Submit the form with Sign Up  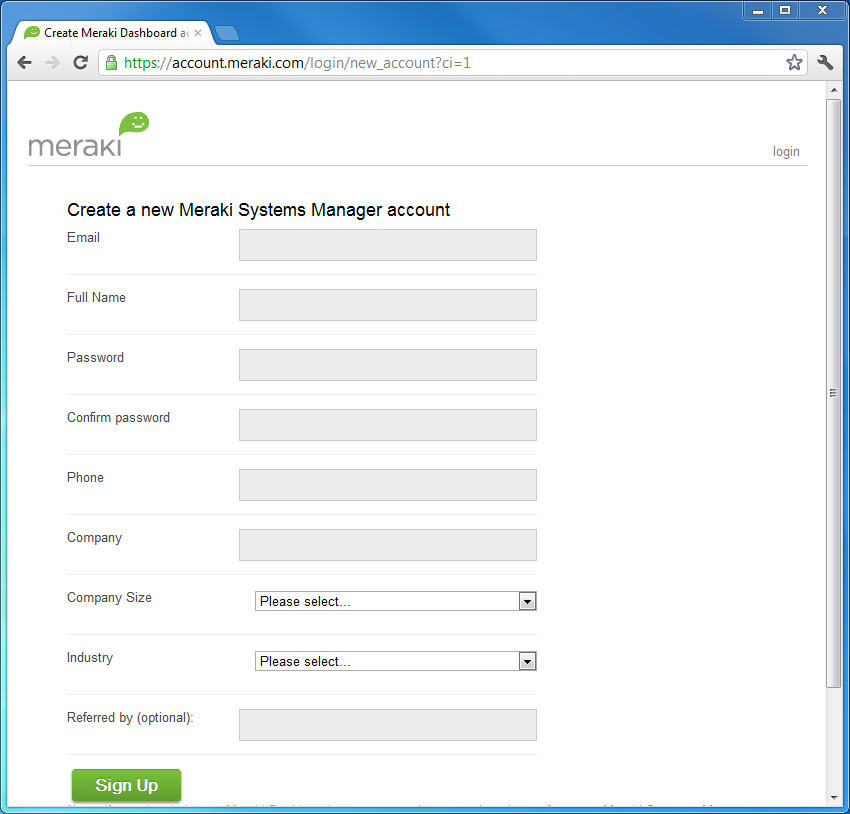tap(126, 785)
